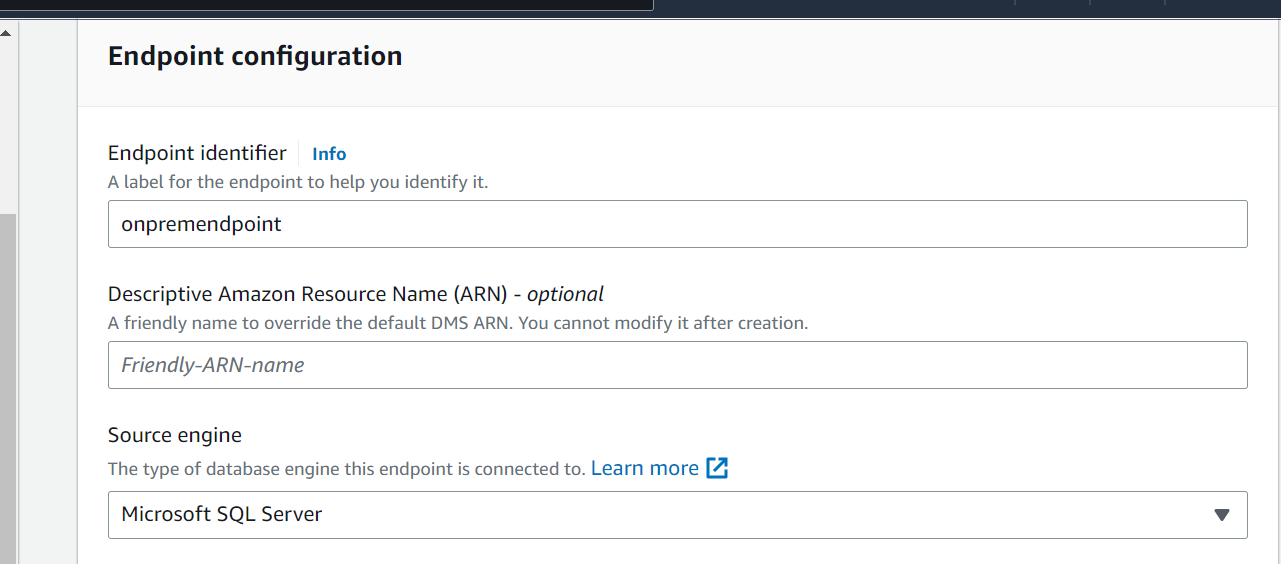
Task: Click the Source engine label
Action: 175,435
